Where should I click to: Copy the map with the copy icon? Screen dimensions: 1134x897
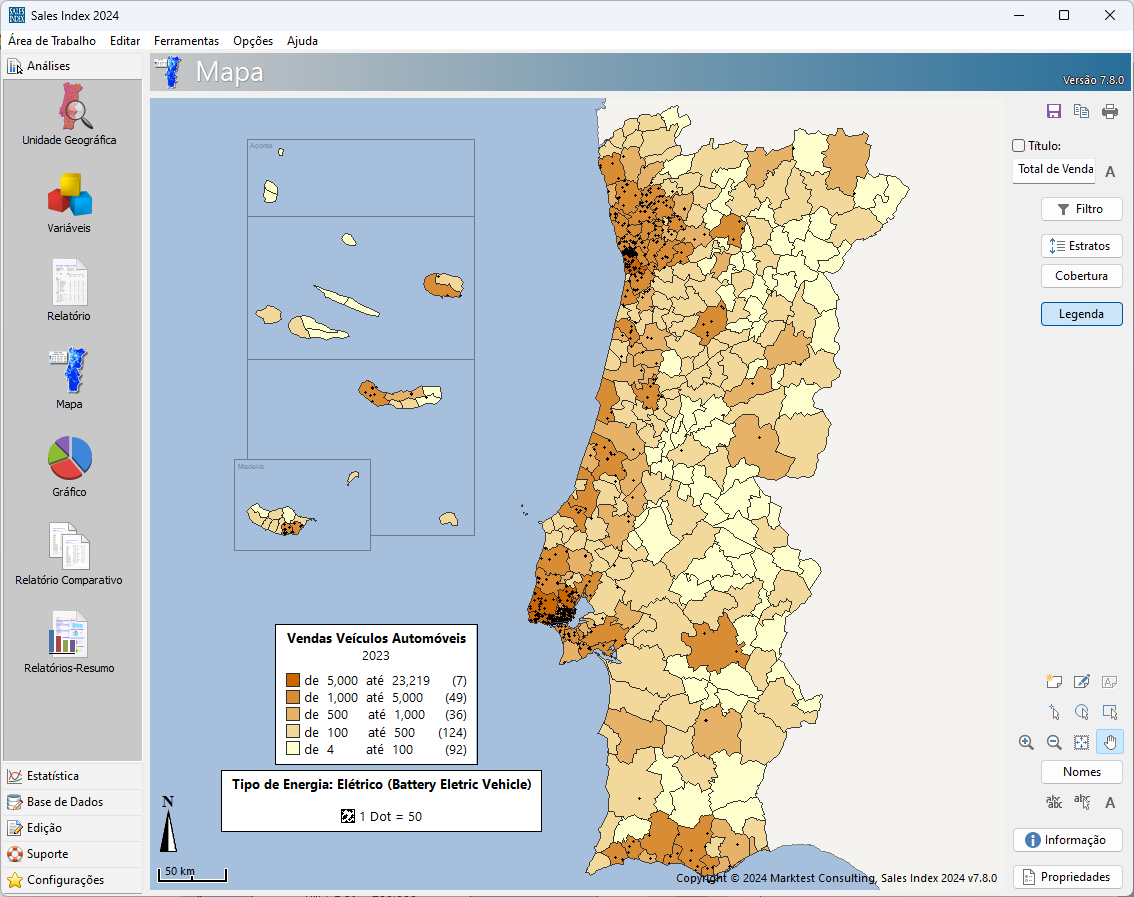pos(1081,112)
